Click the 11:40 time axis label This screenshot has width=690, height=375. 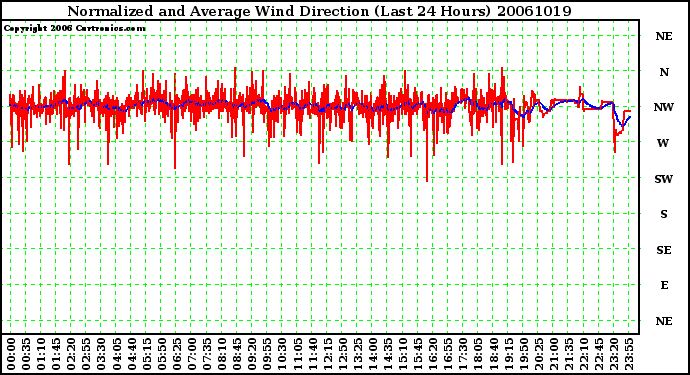pos(312,354)
